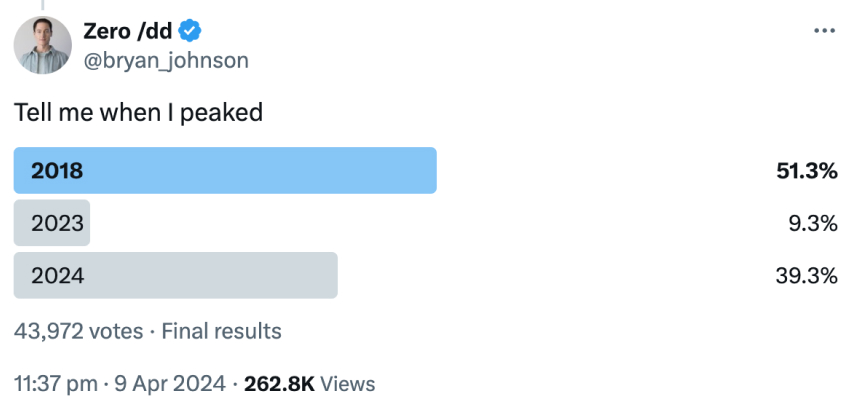This screenshot has width=856, height=418.
Task: Click the thread connector line above avatar
Action: [43, 5]
